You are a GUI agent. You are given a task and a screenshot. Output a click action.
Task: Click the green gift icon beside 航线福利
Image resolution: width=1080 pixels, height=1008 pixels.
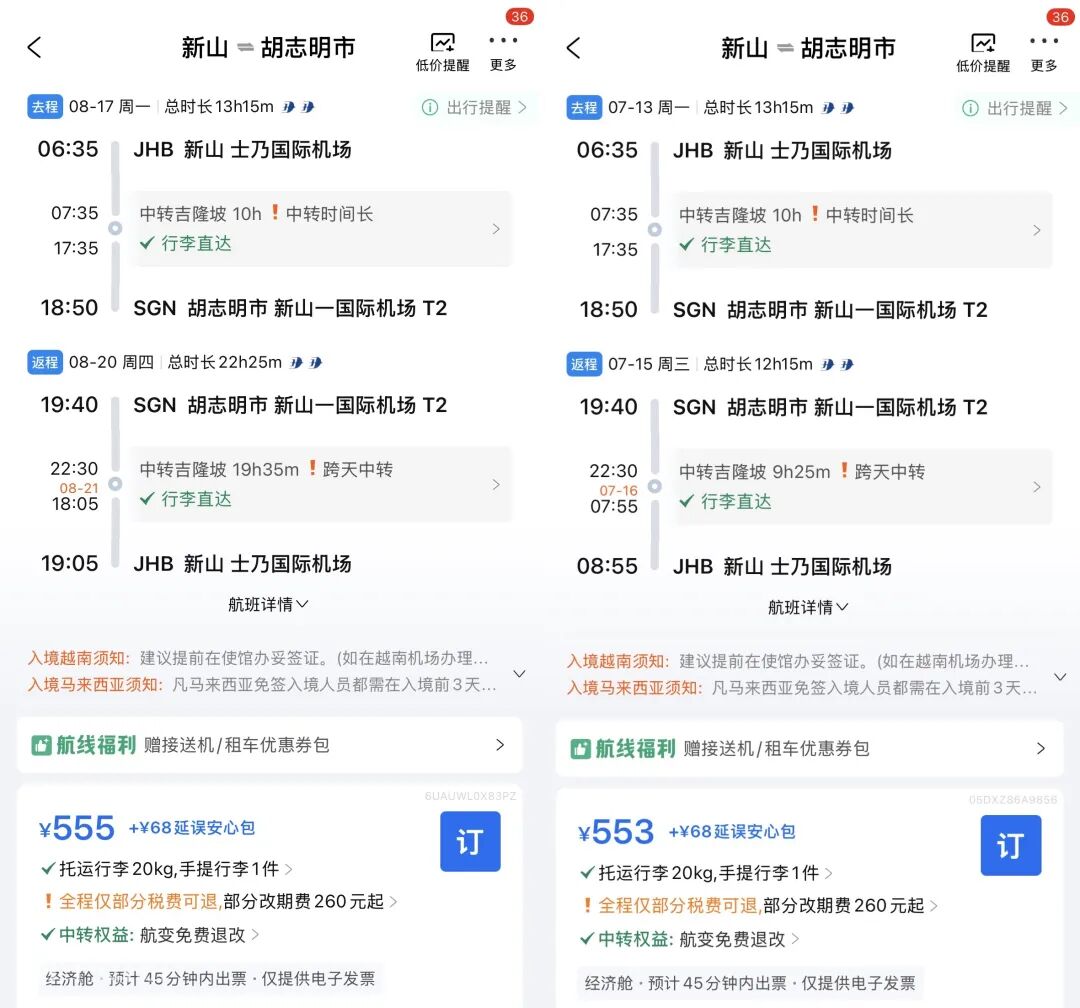pyautogui.click(x=40, y=745)
